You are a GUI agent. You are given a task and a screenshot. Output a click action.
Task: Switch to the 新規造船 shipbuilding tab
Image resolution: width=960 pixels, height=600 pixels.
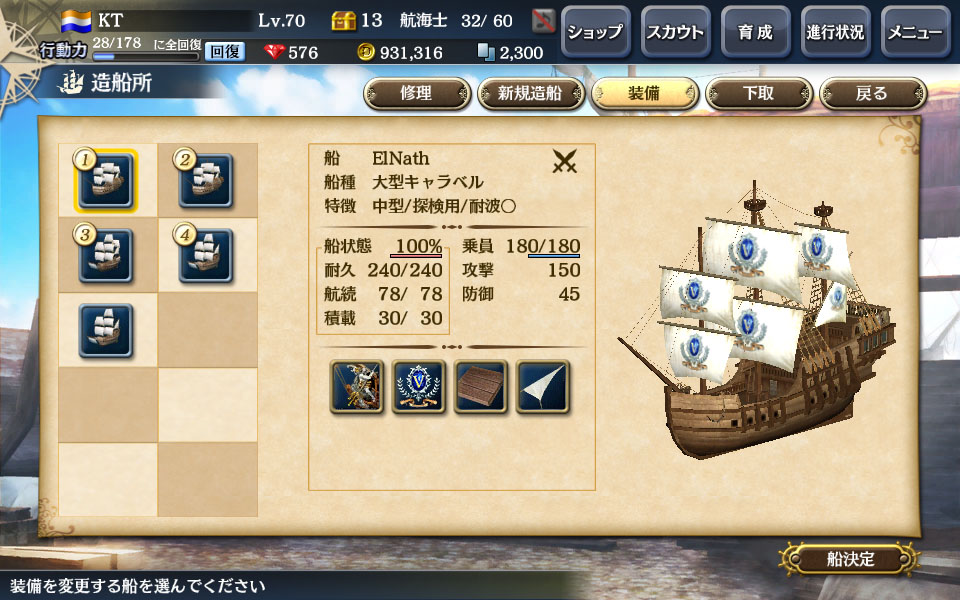pos(531,94)
